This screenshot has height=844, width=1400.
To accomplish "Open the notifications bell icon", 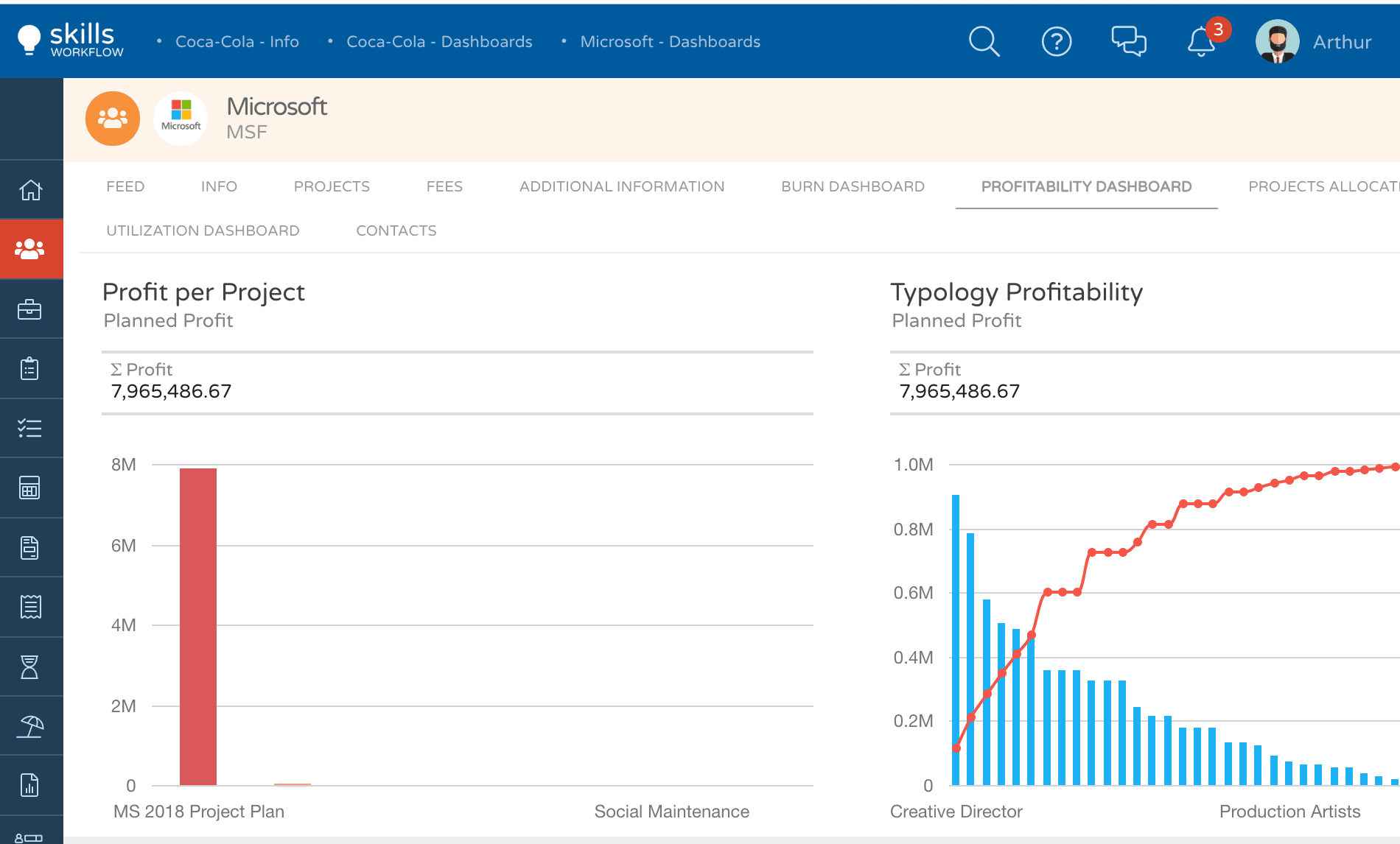I will pyautogui.click(x=1201, y=42).
